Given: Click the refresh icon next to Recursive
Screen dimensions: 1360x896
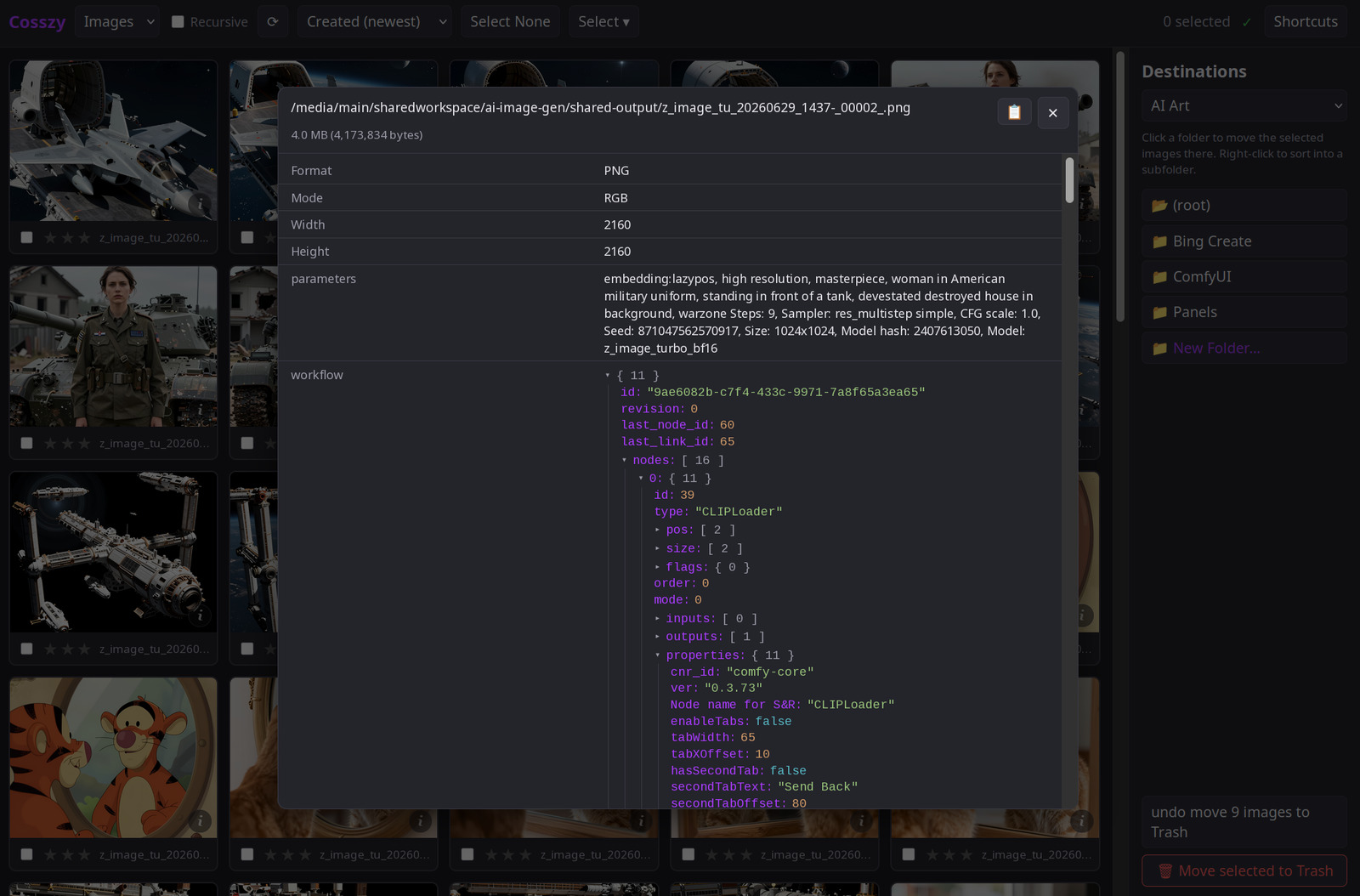Looking at the screenshot, I should click(272, 22).
